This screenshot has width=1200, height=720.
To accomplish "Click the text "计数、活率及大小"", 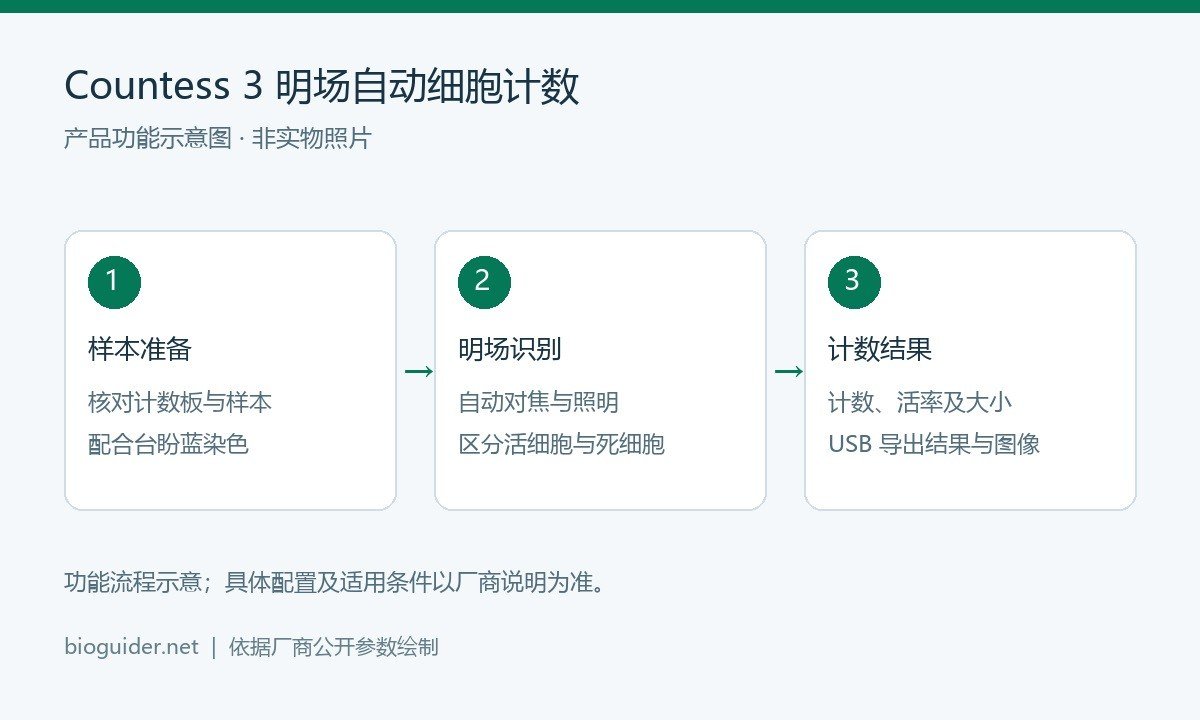I will (920, 402).
